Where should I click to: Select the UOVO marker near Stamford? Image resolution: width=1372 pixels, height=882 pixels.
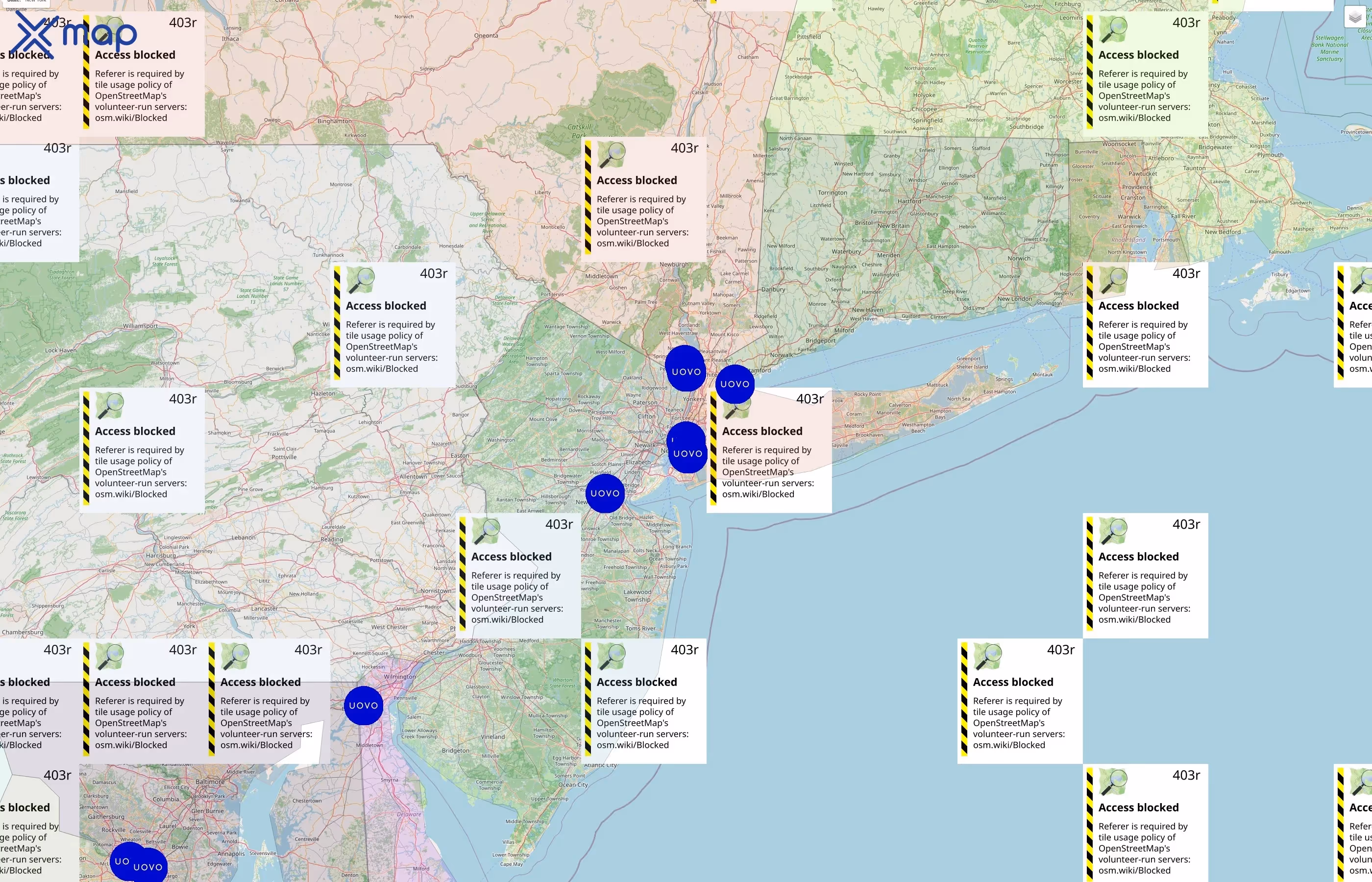(735, 384)
